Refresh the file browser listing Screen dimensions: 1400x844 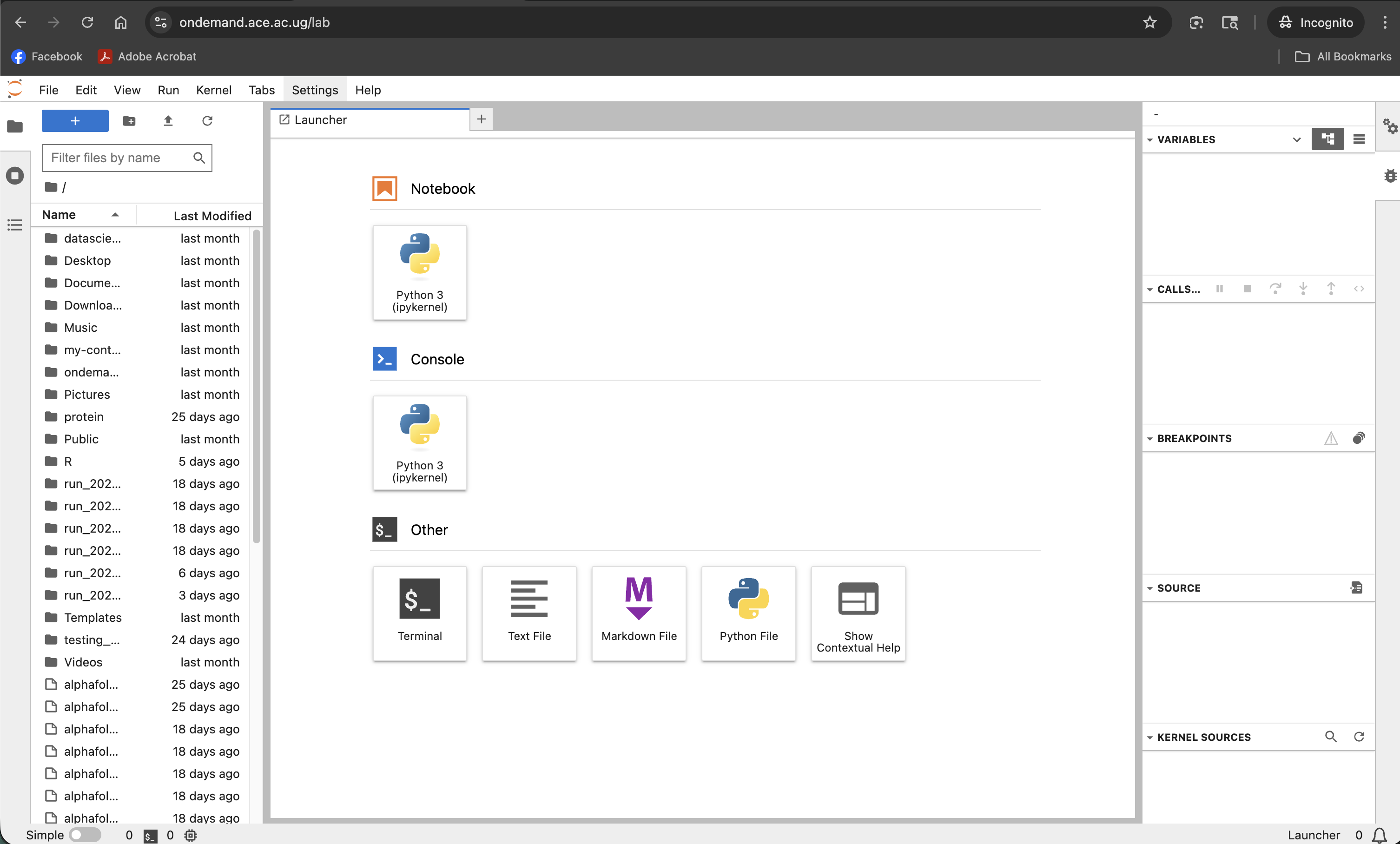tap(207, 121)
